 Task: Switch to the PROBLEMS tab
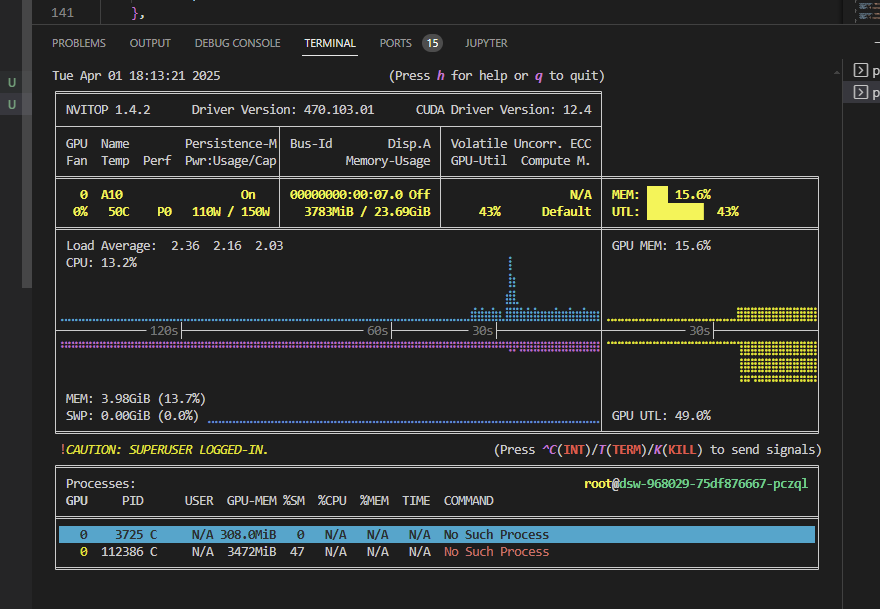[x=79, y=43]
